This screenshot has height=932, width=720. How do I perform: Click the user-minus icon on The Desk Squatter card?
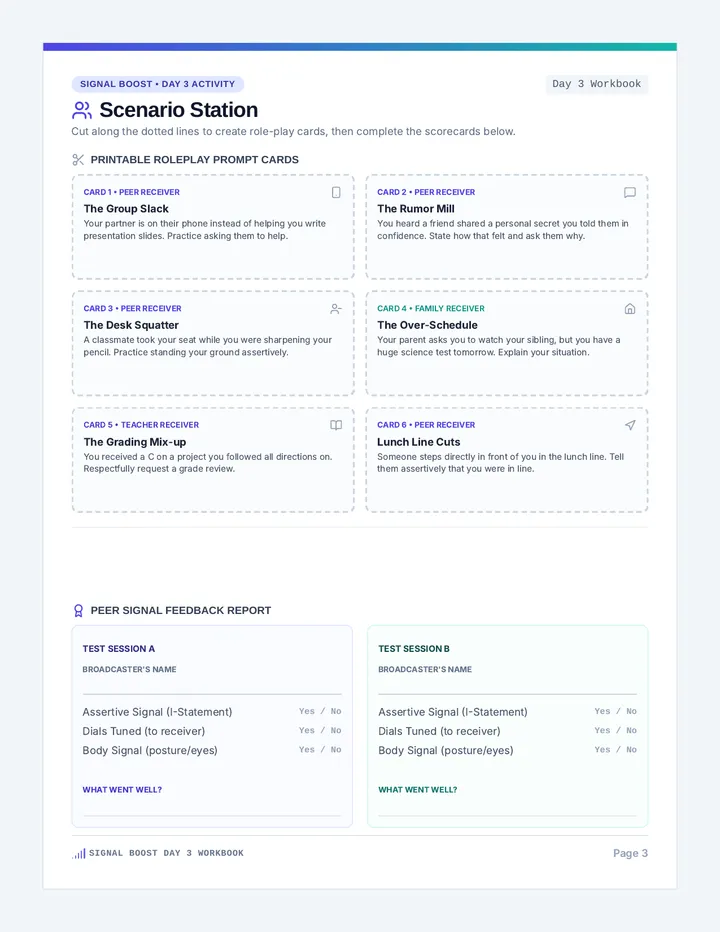[336, 309]
